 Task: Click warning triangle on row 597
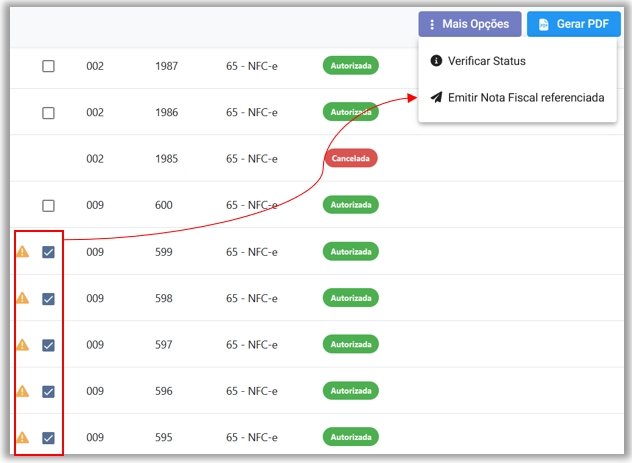(22, 344)
